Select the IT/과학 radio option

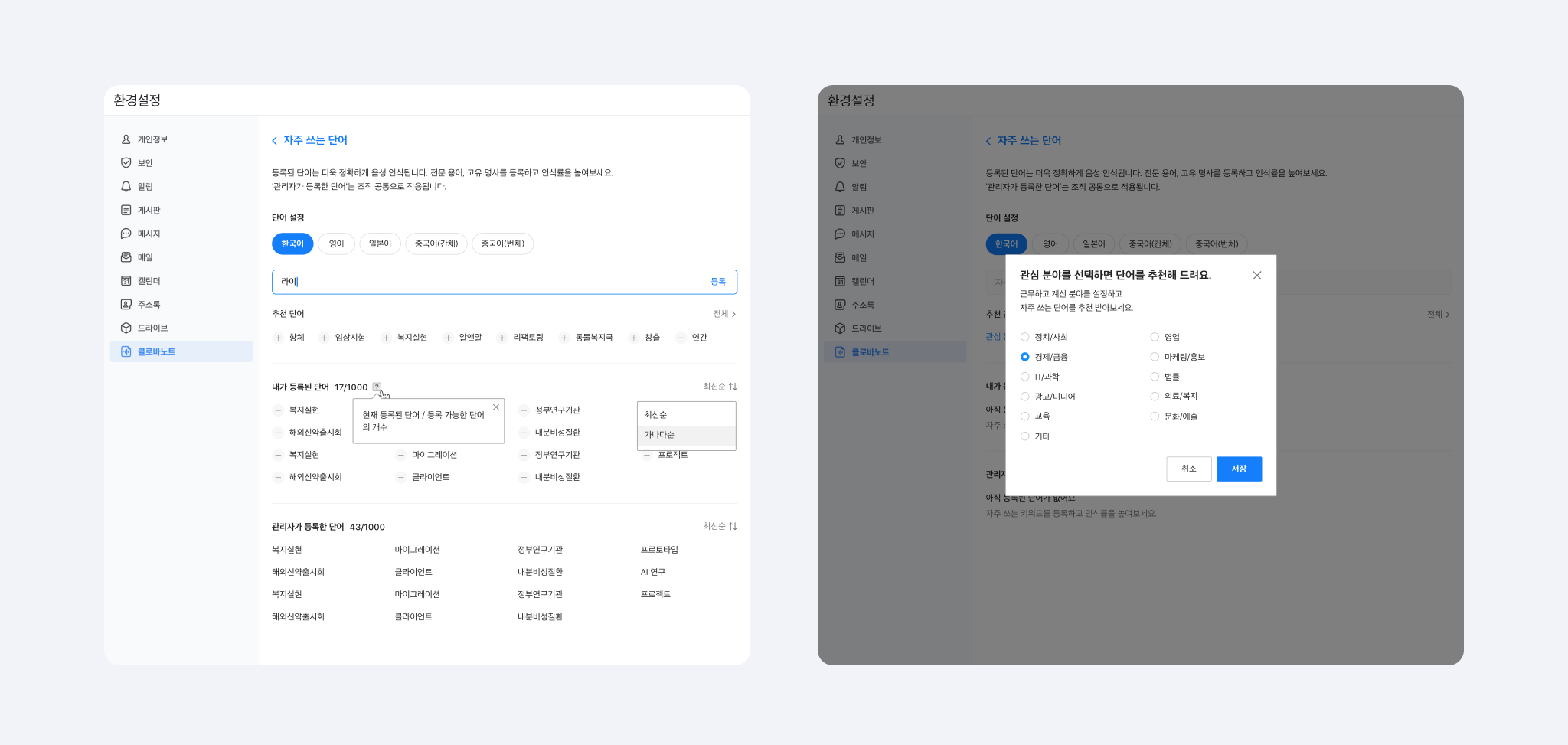[x=1025, y=377]
